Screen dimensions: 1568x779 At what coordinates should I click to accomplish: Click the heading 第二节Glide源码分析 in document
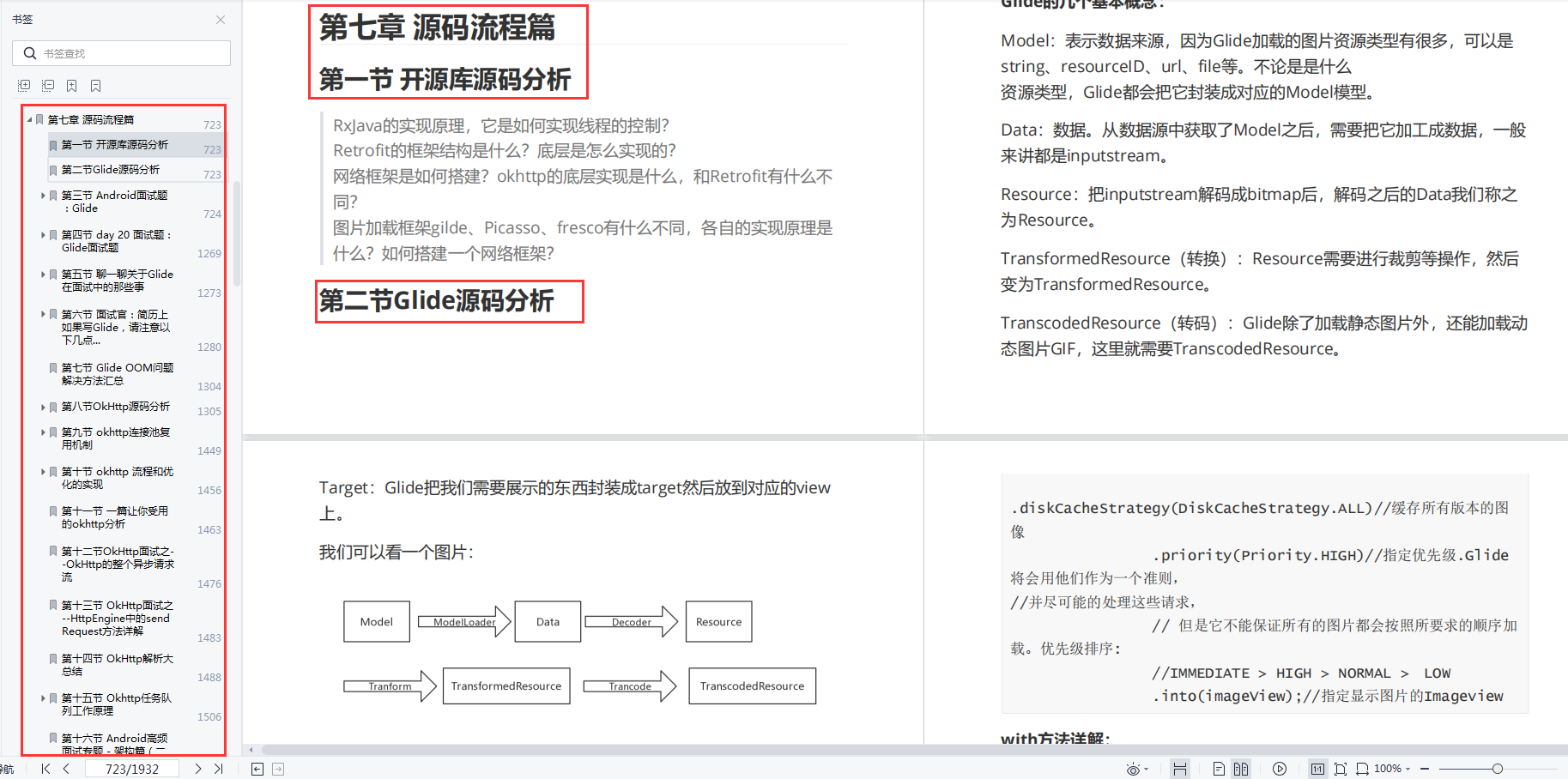point(437,301)
